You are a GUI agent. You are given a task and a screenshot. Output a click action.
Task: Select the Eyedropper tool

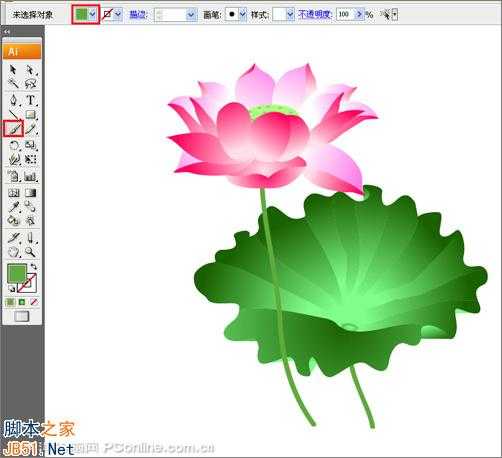click(13, 206)
